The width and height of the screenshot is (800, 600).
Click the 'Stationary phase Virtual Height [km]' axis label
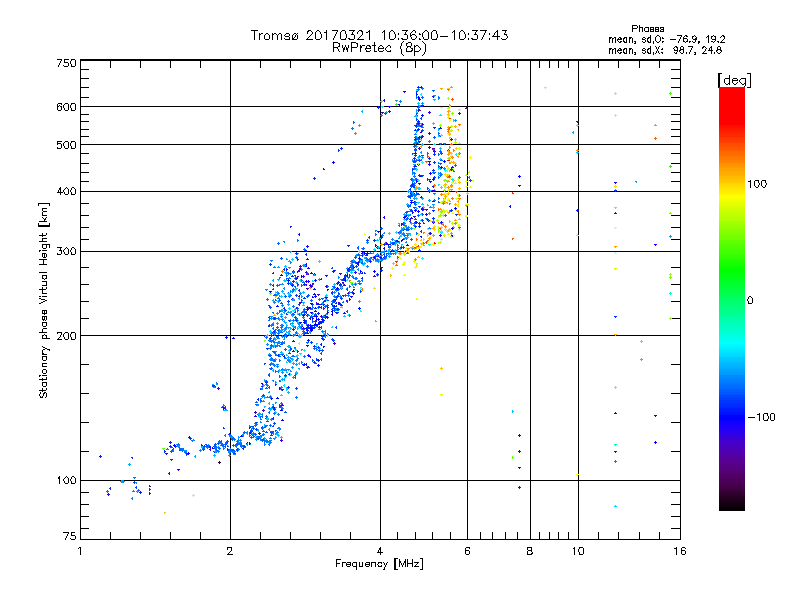coord(44,301)
